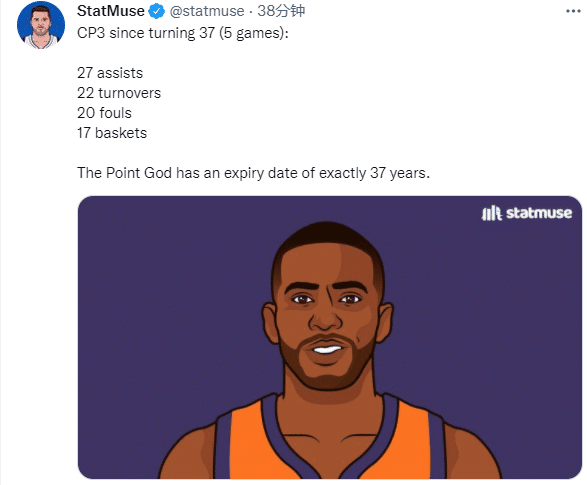Open the three-dot more options menu

[x=573, y=12]
